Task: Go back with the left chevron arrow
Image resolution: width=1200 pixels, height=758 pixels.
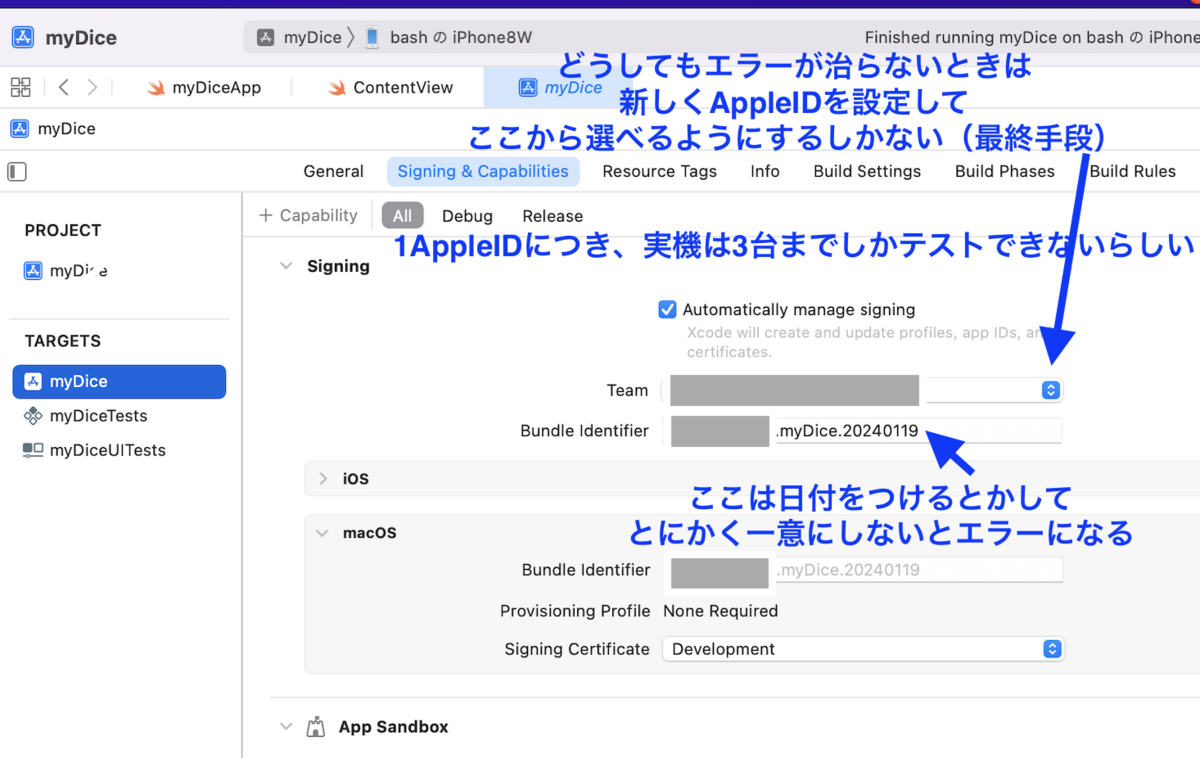Action: [x=64, y=87]
